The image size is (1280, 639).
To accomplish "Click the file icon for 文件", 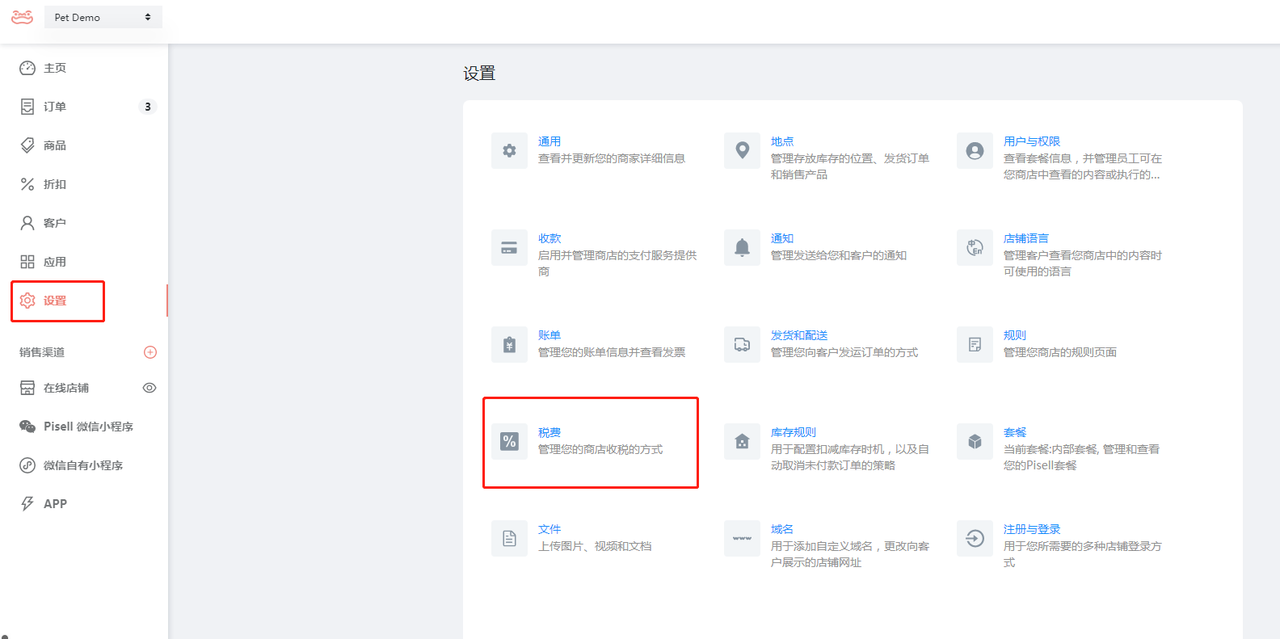I will click(509, 538).
